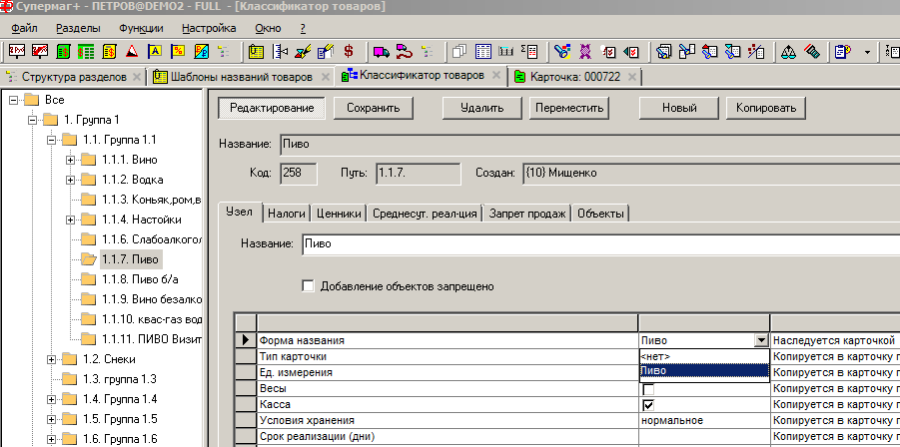Expand the '1.2. Снеки' tree node

pyautogui.click(x=52, y=359)
